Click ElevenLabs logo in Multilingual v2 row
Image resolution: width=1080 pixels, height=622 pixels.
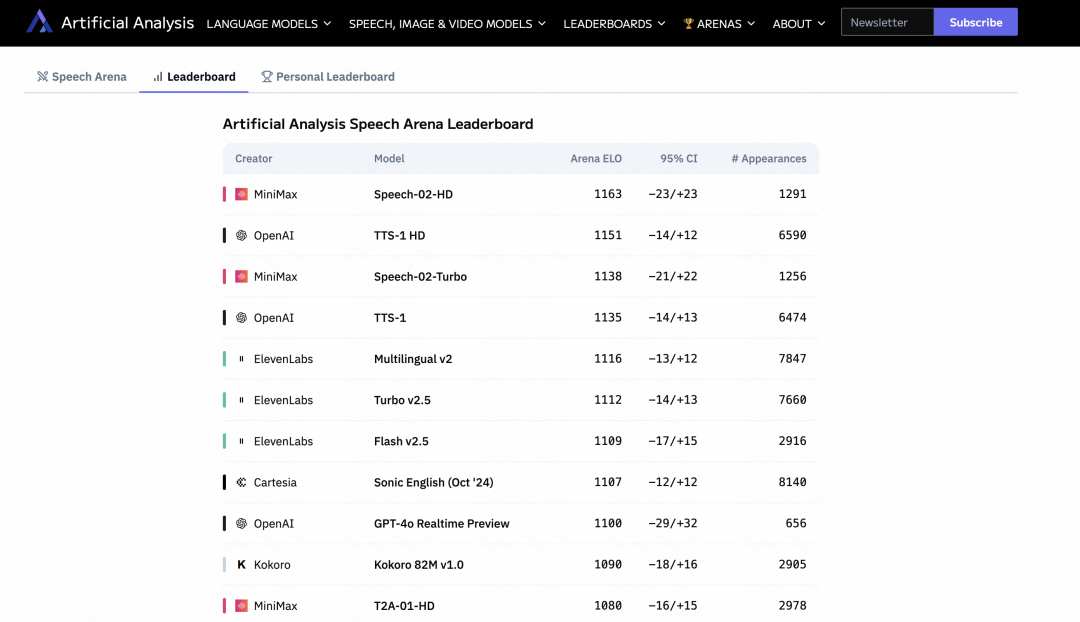(x=241, y=359)
